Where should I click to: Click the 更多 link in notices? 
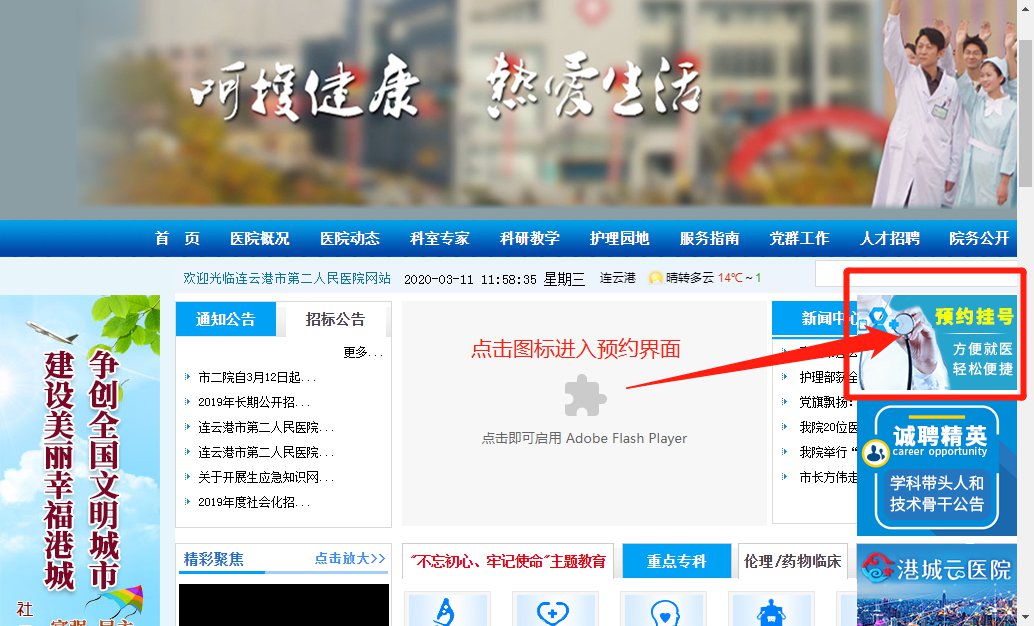pyautogui.click(x=363, y=352)
